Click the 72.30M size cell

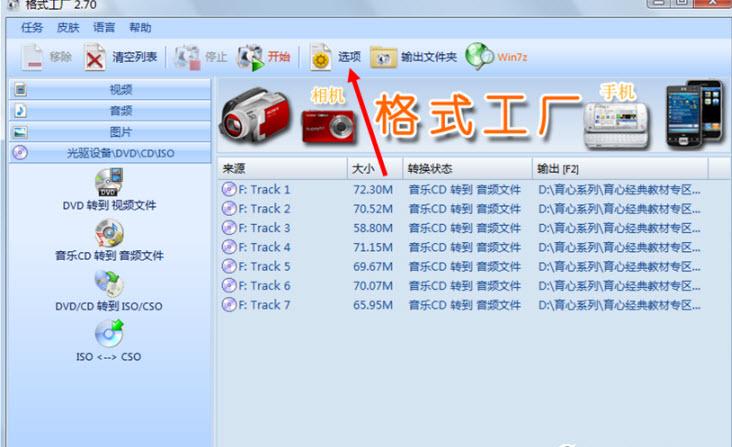[x=373, y=189]
